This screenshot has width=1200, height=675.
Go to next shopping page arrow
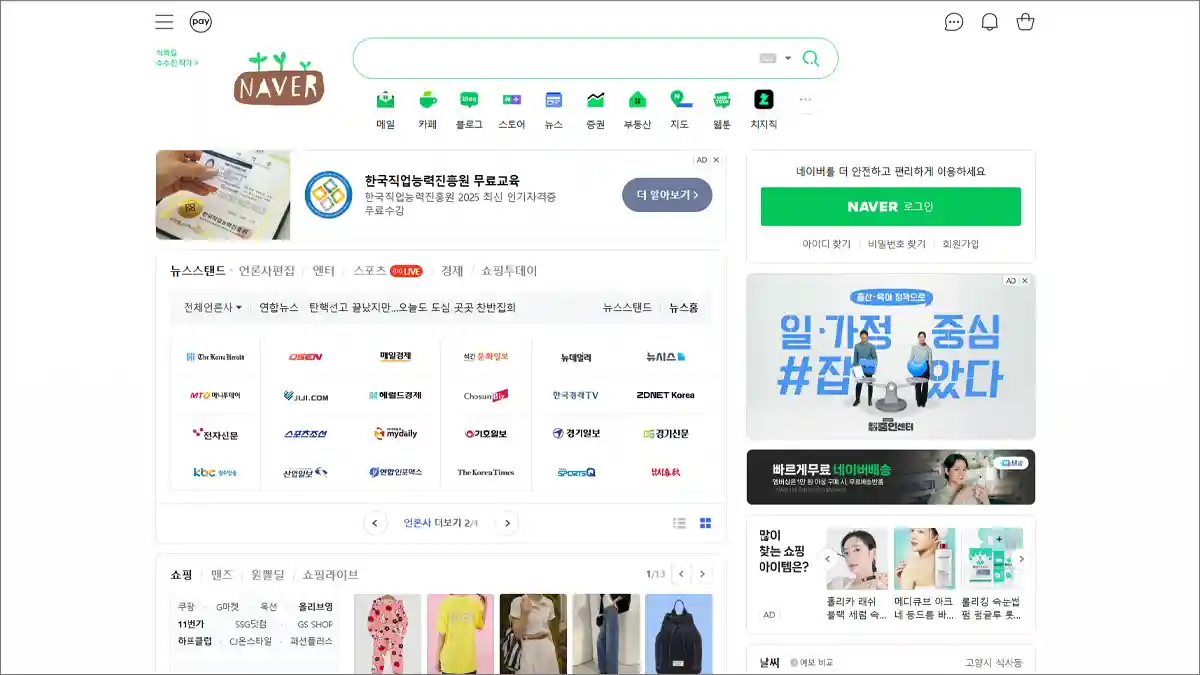point(703,574)
